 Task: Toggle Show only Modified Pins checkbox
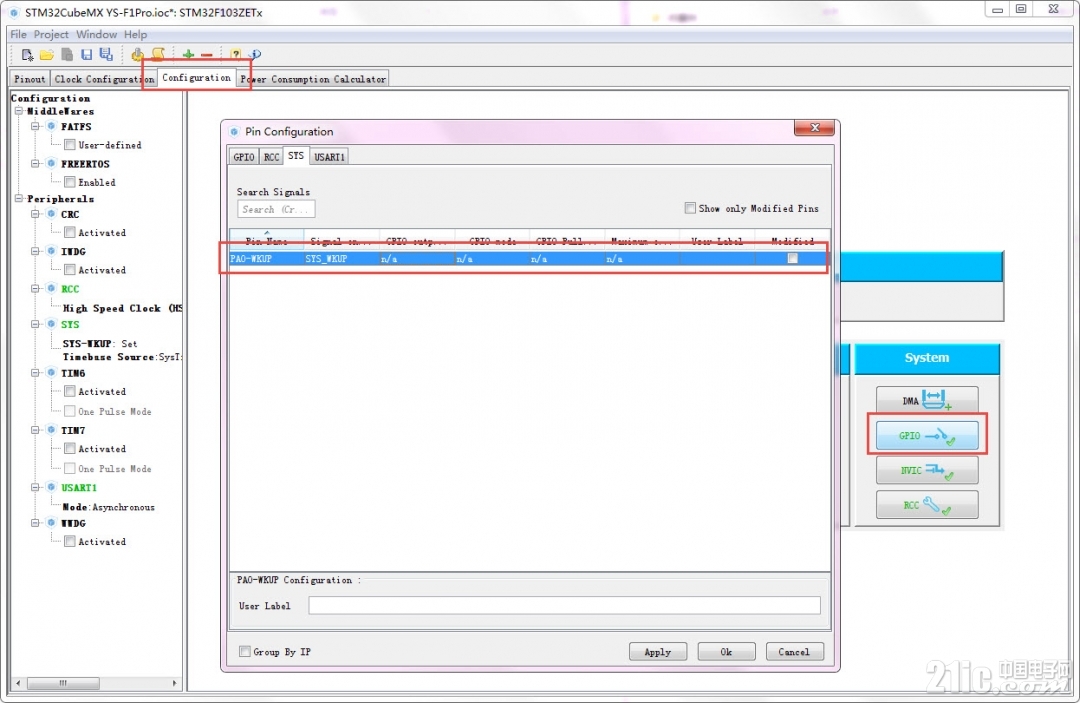point(690,208)
